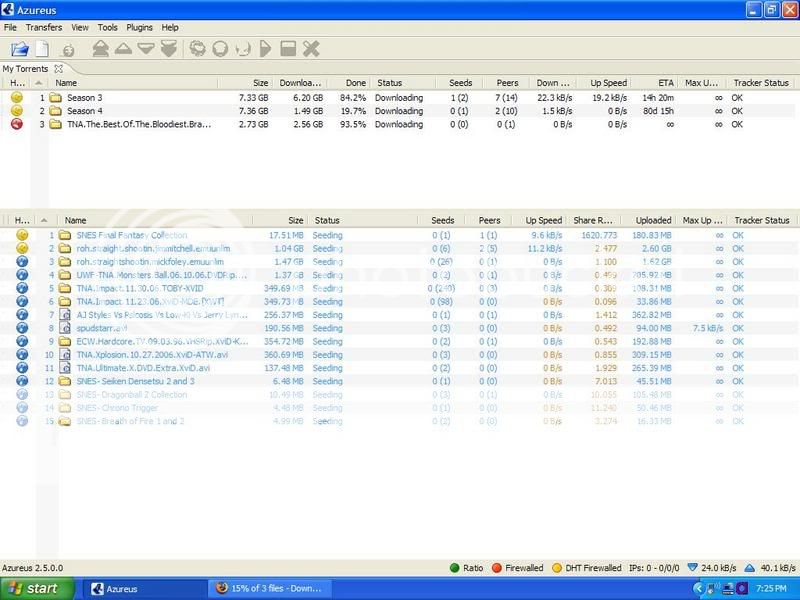800x600 pixels.
Task: Open the Firefox '15% of 3 files' downloads window
Action: click(269, 589)
